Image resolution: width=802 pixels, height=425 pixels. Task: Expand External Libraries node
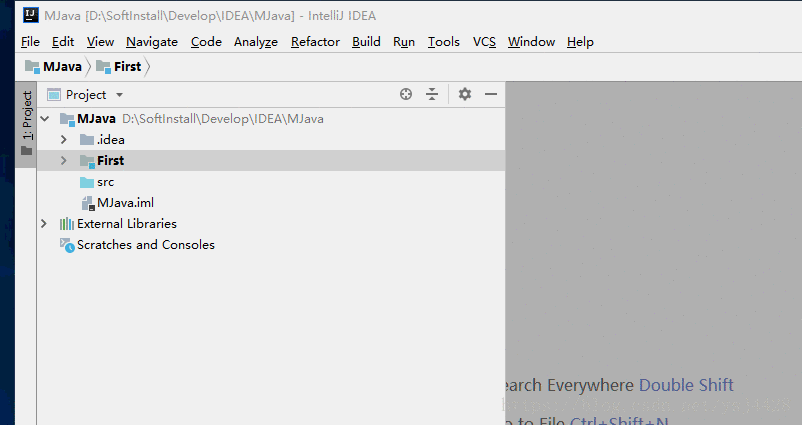(x=44, y=223)
